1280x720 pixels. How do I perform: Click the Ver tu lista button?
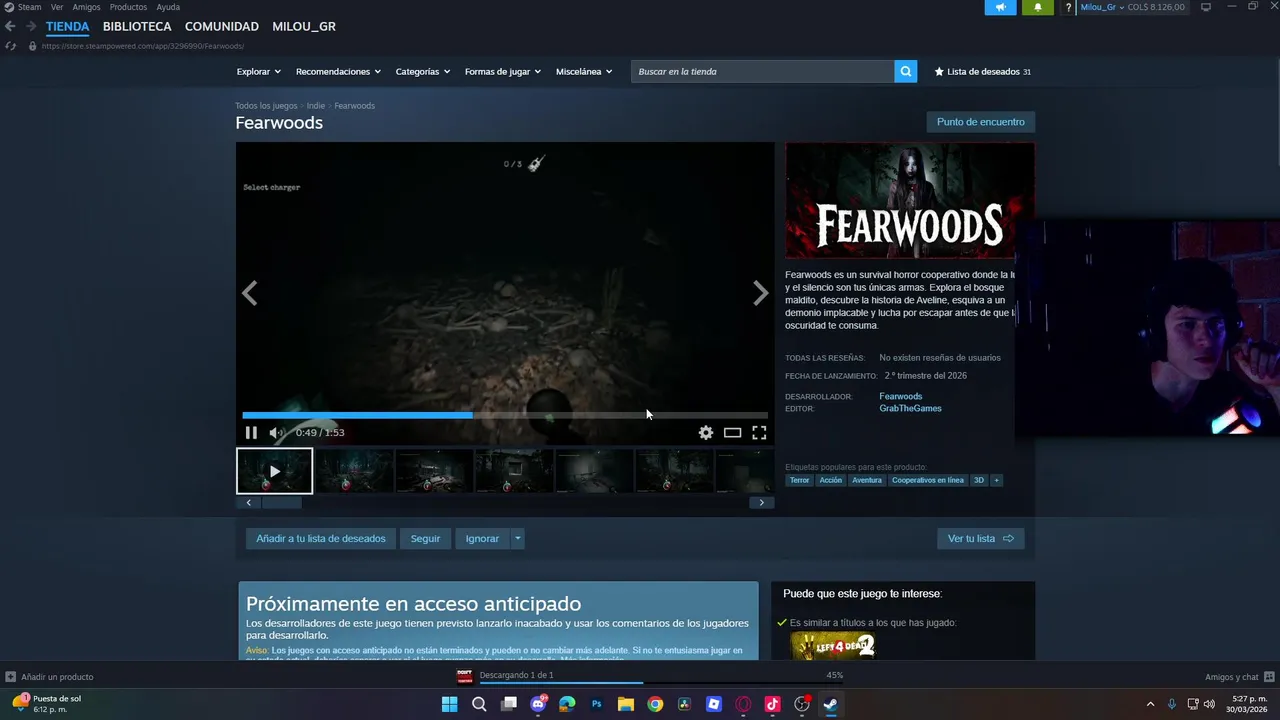click(x=980, y=538)
